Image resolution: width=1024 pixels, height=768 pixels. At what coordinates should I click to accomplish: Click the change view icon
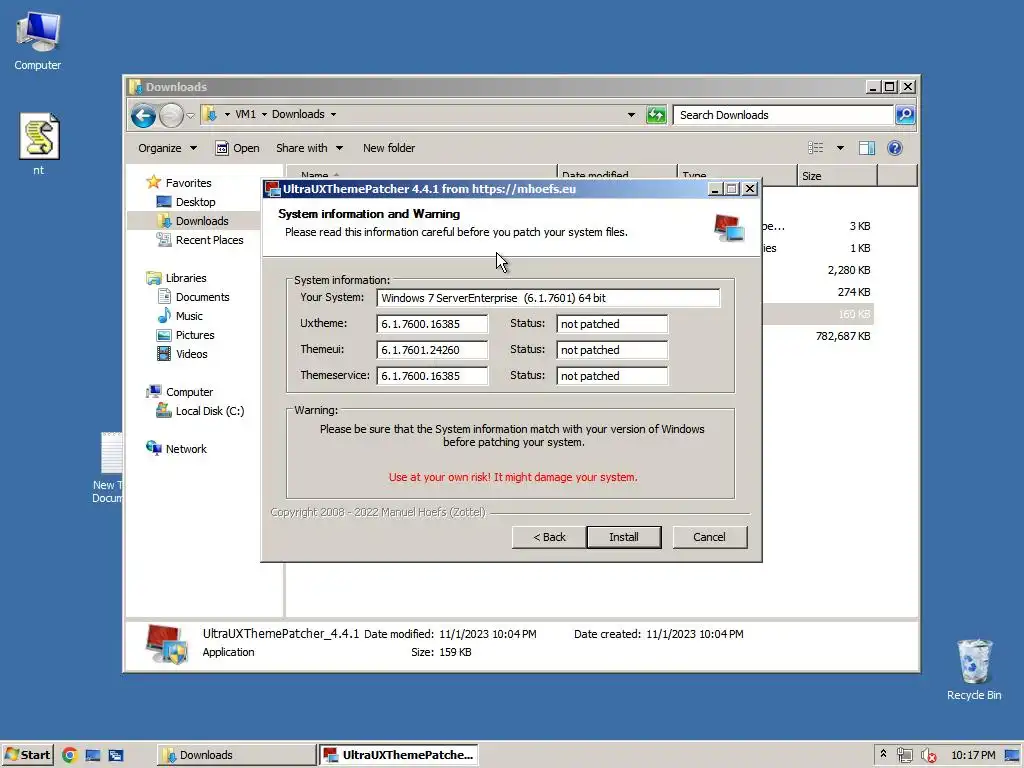[816, 148]
